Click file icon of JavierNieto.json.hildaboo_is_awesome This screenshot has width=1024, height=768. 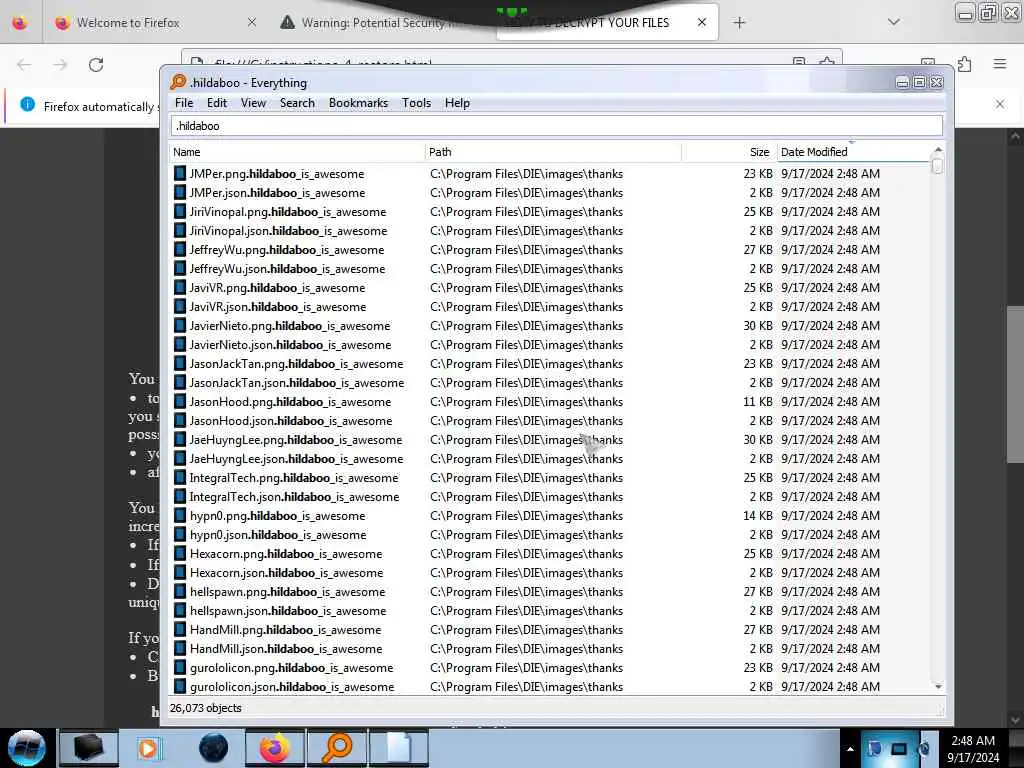click(x=180, y=344)
